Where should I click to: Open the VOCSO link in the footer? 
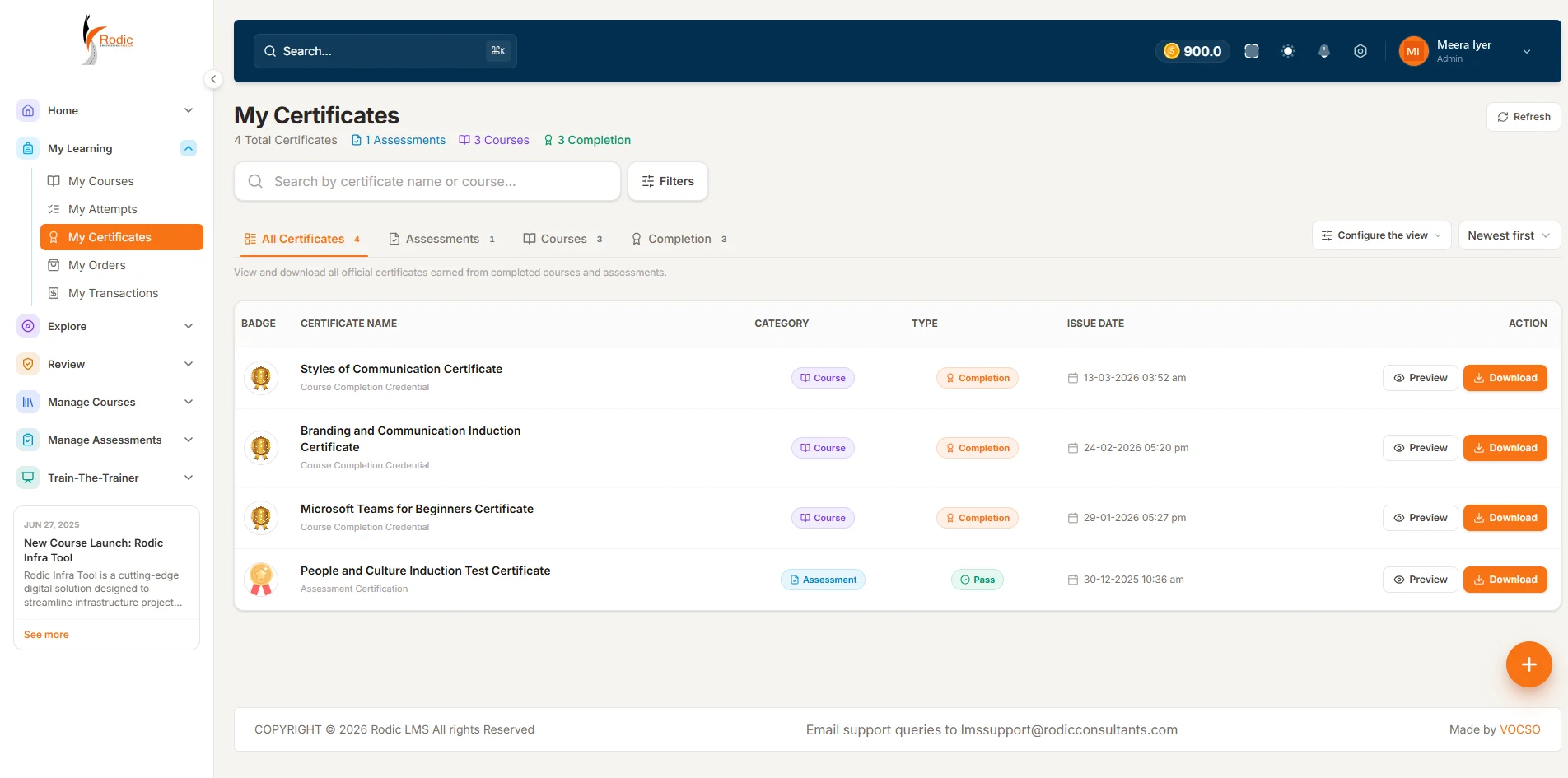pyautogui.click(x=1519, y=729)
